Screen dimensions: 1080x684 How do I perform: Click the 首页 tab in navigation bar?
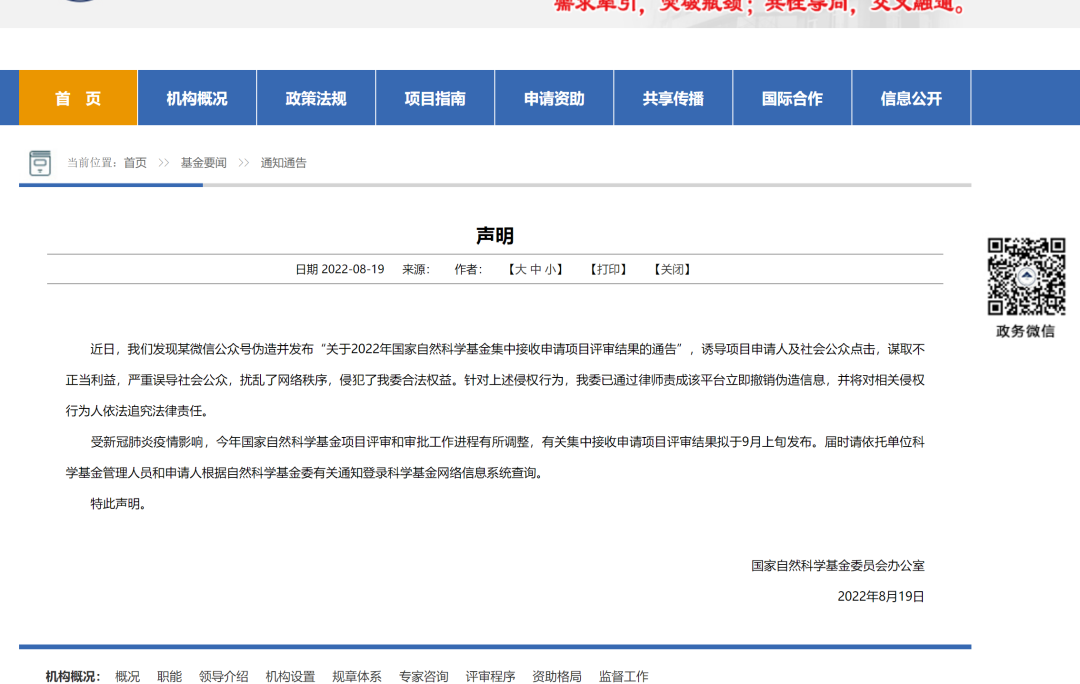click(78, 98)
